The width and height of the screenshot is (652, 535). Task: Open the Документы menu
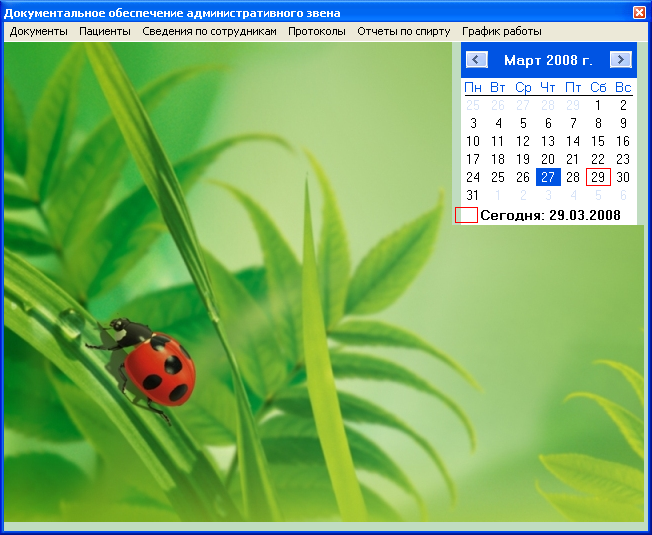[38, 32]
